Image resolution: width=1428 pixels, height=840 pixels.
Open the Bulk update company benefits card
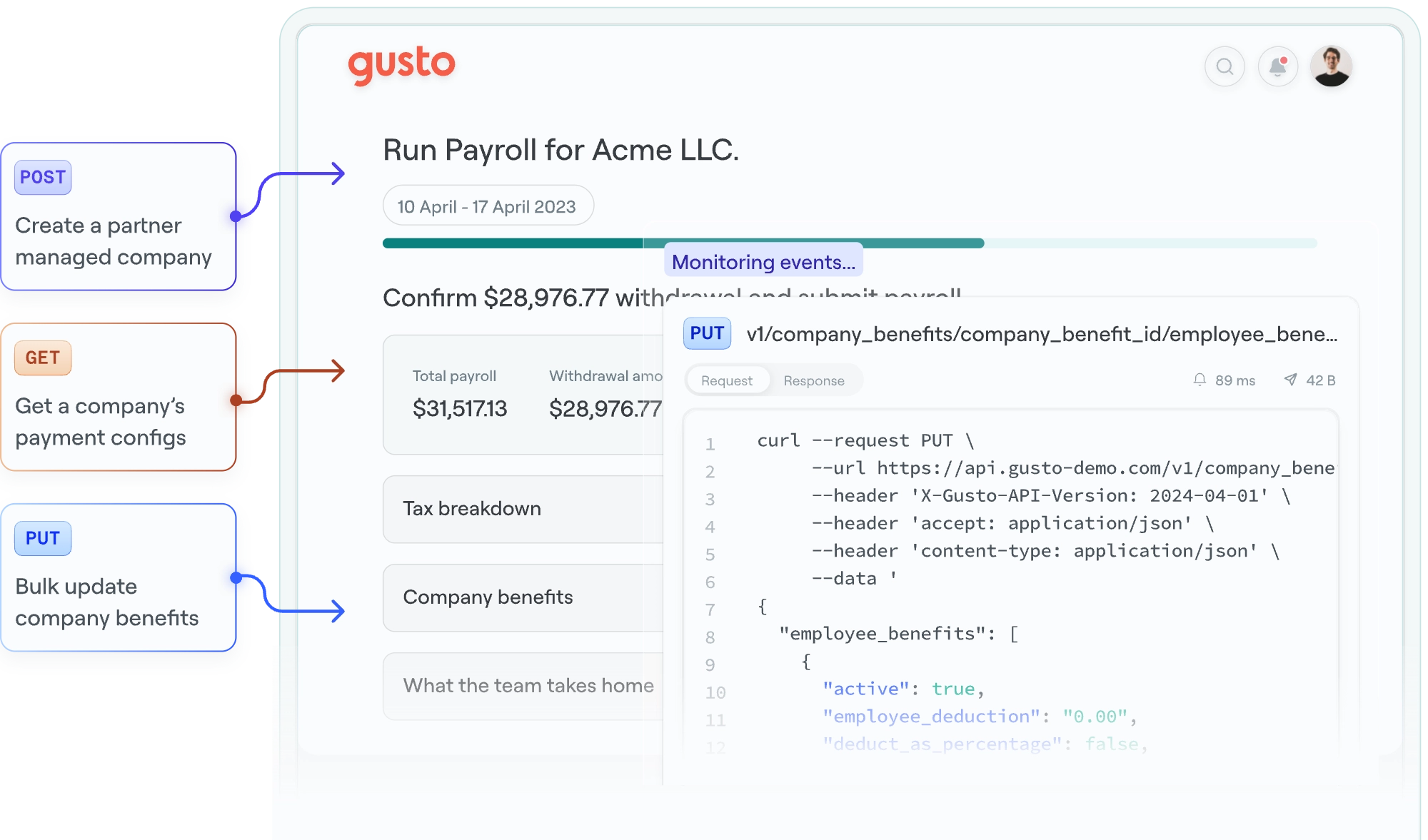coord(119,577)
